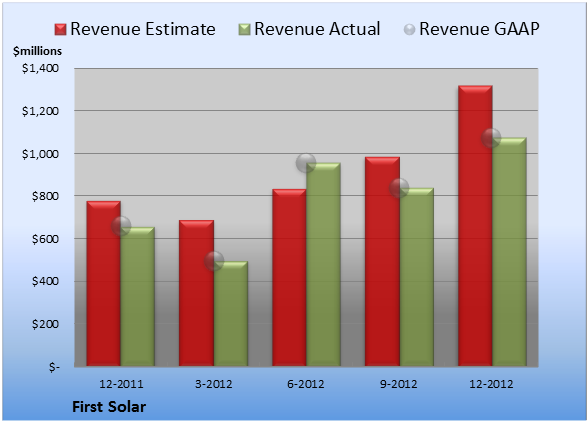The width and height of the screenshot is (588, 422).
Task: Click the '12-2012' quarter label
Action: [491, 384]
